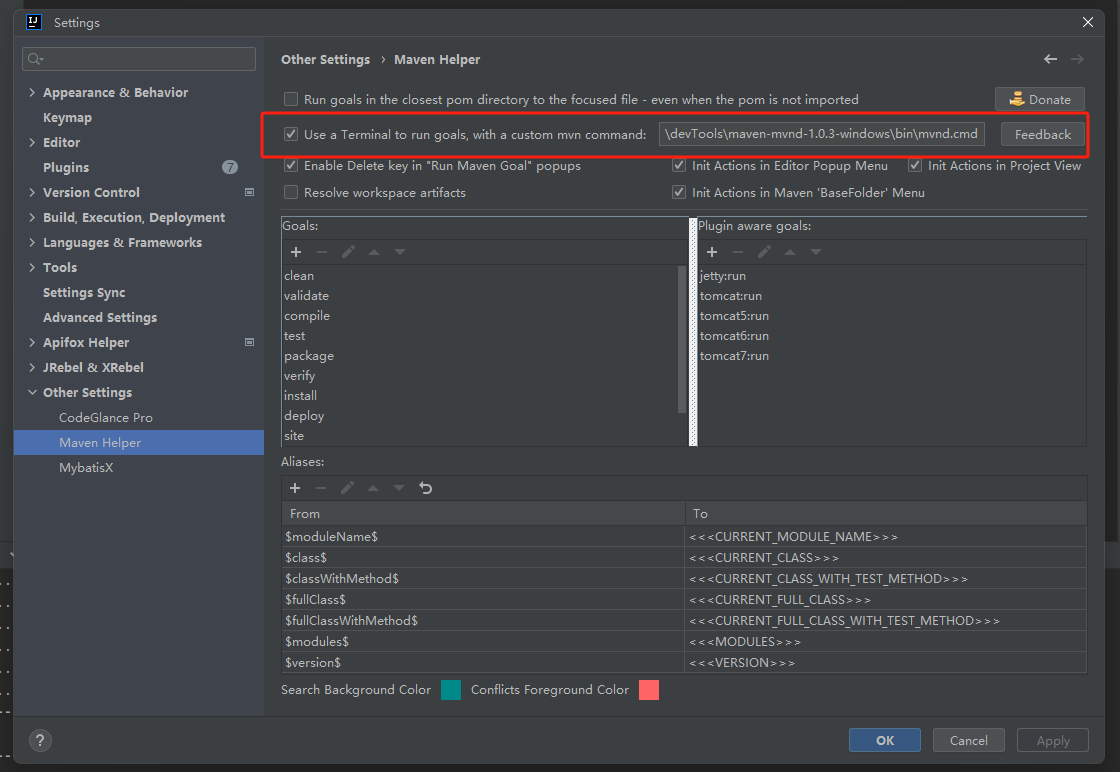Open the Plugins settings page
The width and height of the screenshot is (1120, 772).
pos(66,167)
